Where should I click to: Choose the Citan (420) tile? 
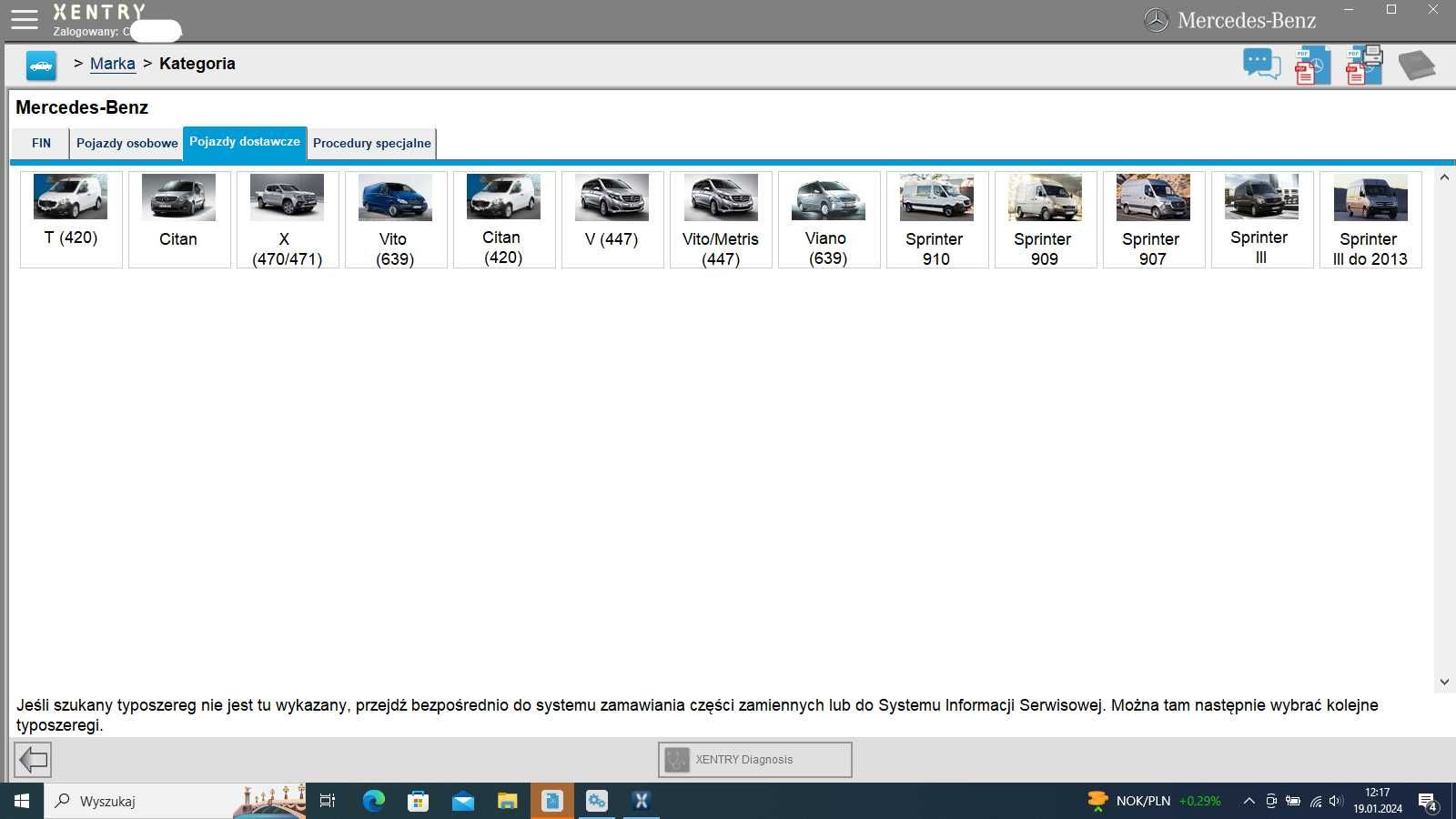[x=504, y=219]
